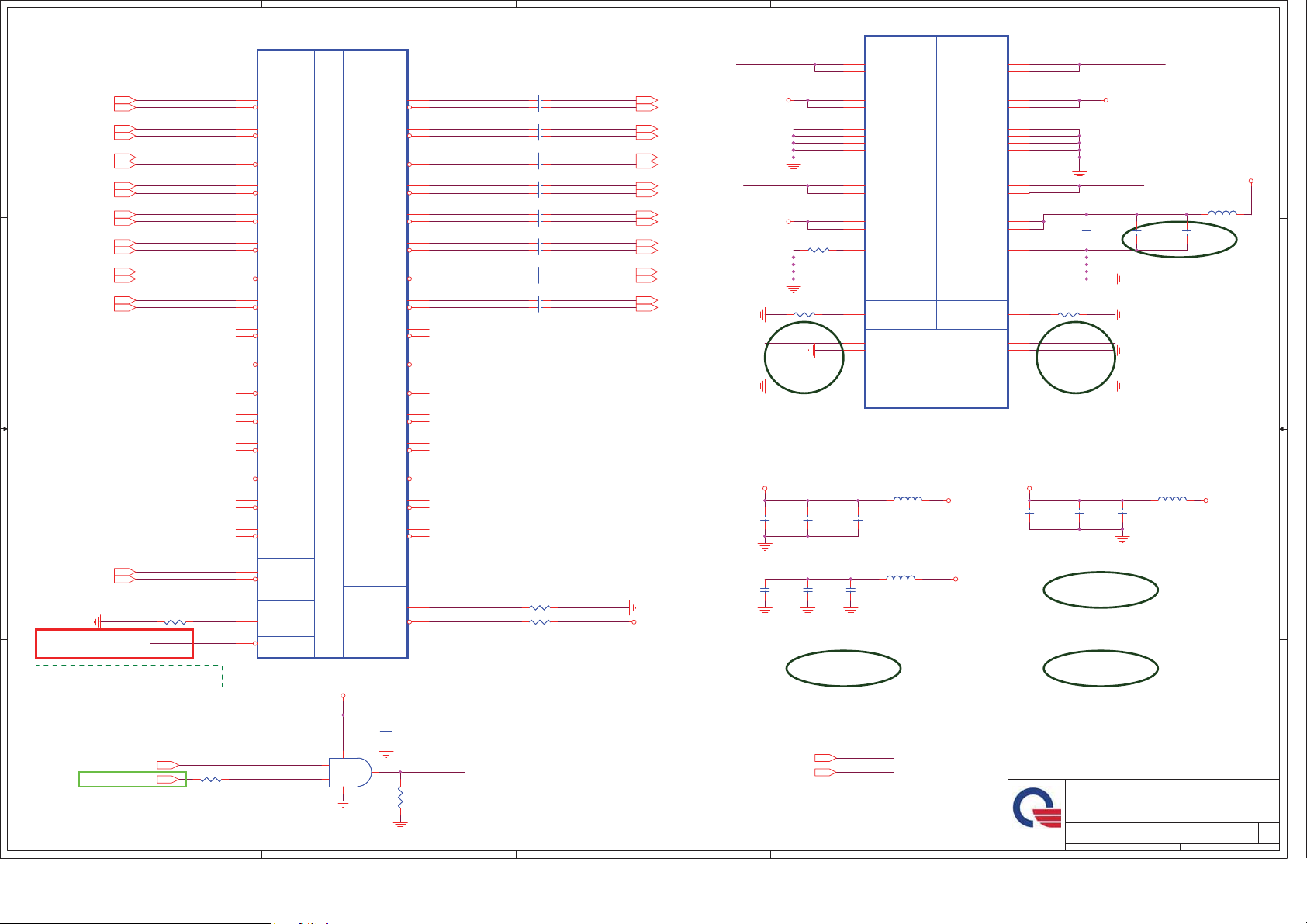The height and width of the screenshot is (924, 1307).
Task: Select the resistor right of the right IC
Action: [1068, 315]
